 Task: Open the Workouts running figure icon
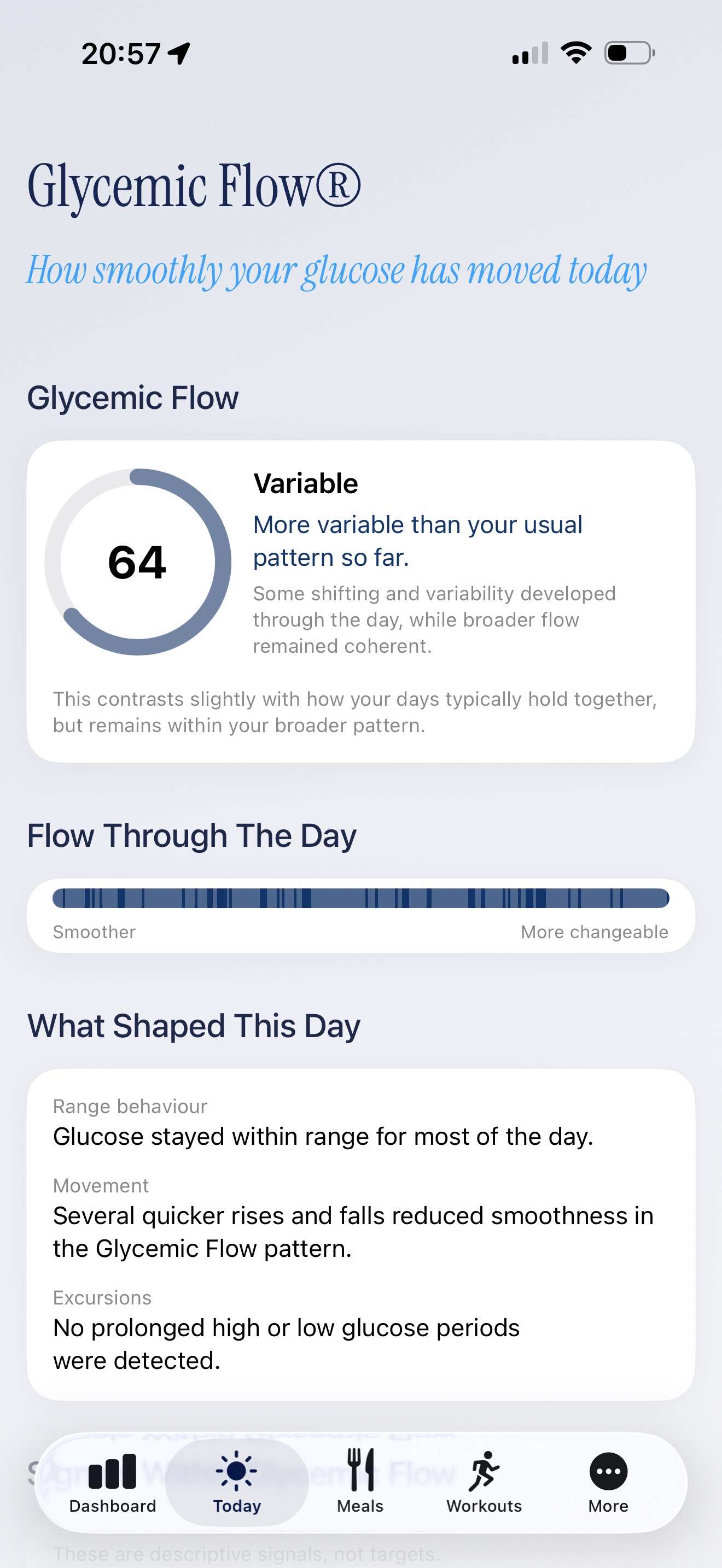click(484, 1471)
